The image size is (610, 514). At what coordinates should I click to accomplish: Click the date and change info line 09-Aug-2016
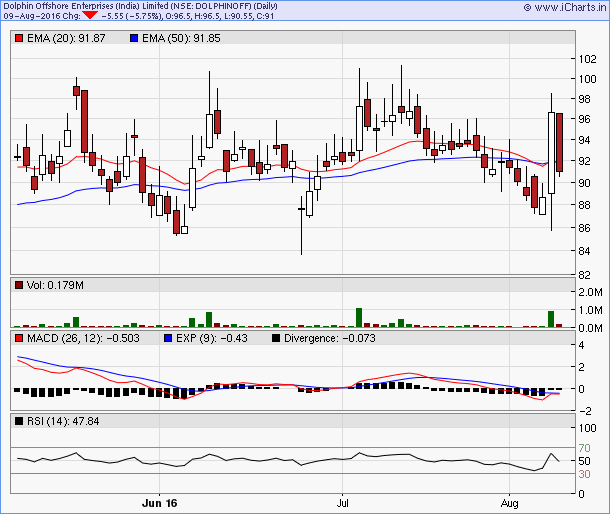point(138,16)
